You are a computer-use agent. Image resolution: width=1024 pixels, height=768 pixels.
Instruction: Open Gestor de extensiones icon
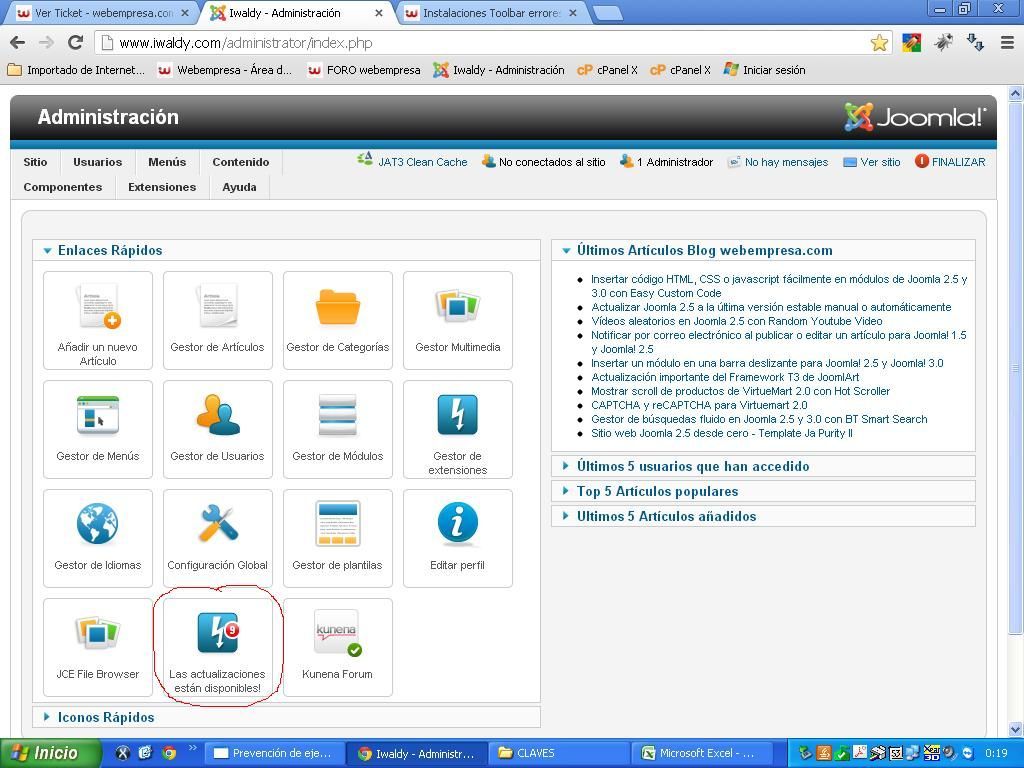coord(458,429)
